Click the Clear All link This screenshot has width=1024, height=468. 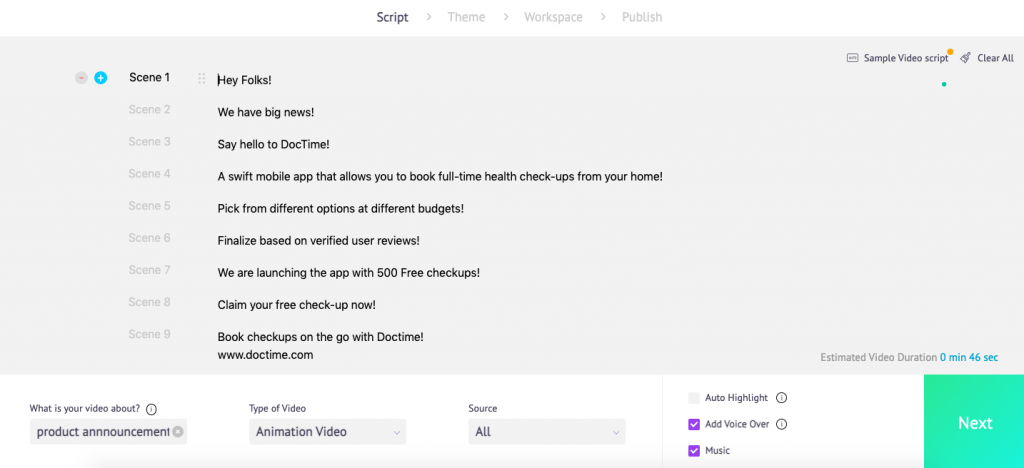pos(995,58)
